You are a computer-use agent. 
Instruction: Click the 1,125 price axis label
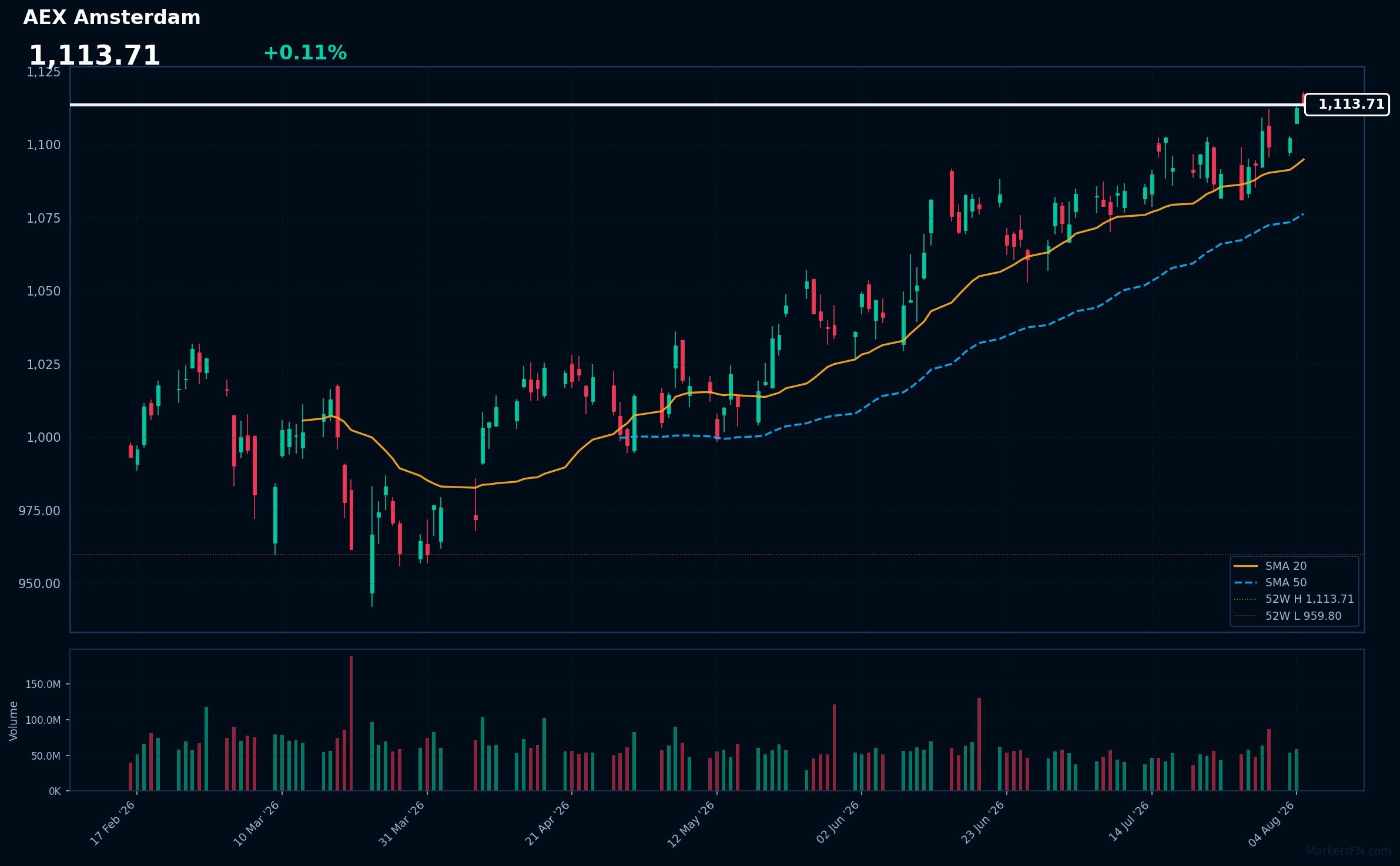pos(43,72)
